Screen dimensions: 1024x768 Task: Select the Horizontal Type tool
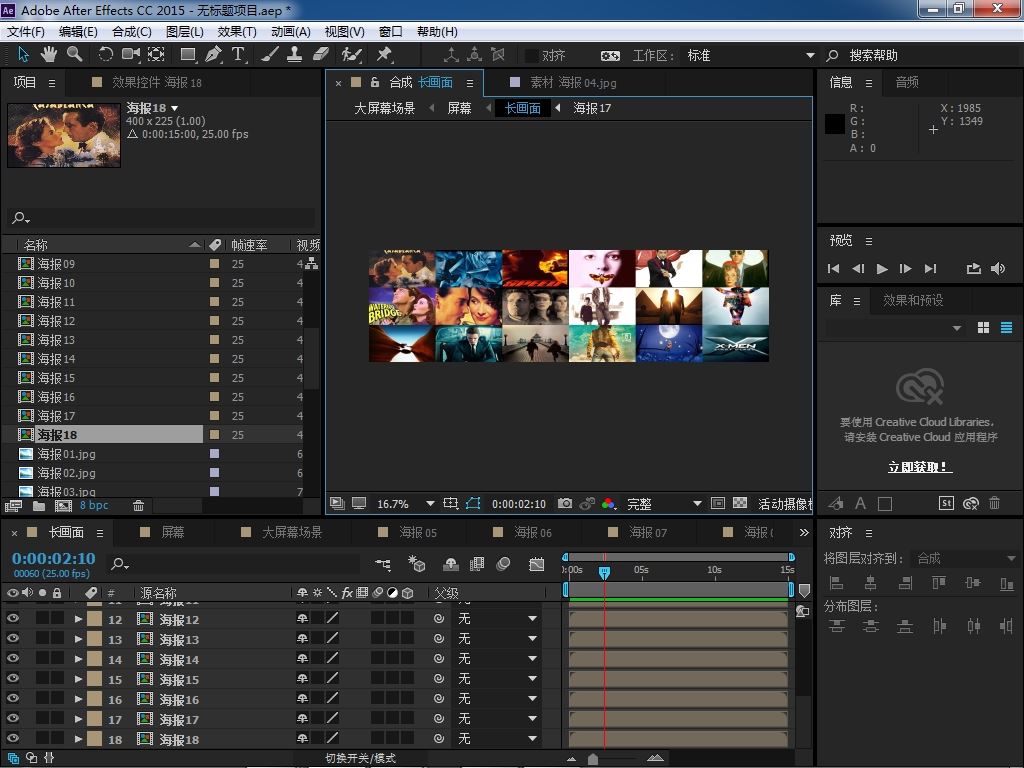[238, 55]
